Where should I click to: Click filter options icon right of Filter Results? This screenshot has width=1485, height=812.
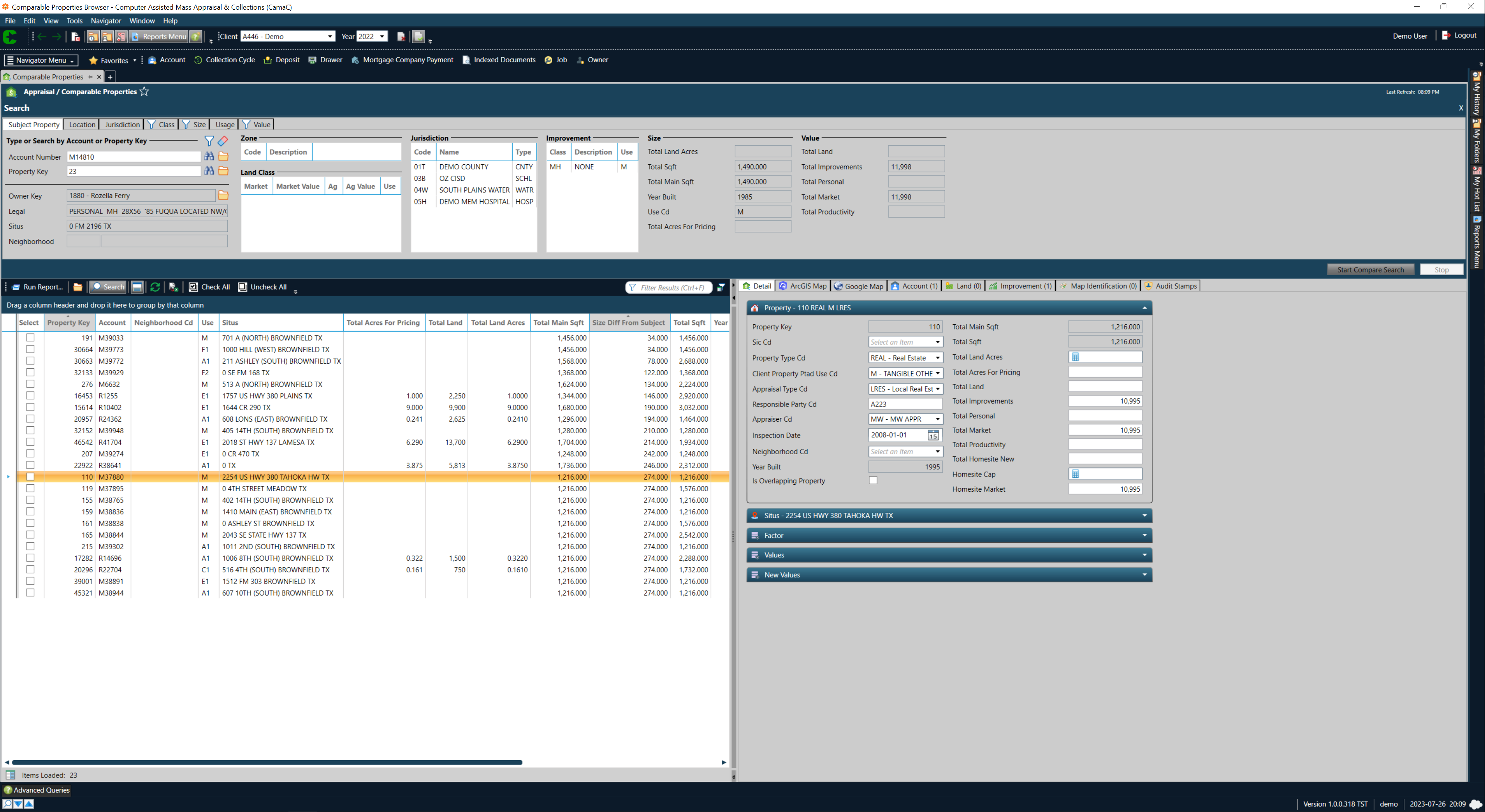(x=721, y=287)
